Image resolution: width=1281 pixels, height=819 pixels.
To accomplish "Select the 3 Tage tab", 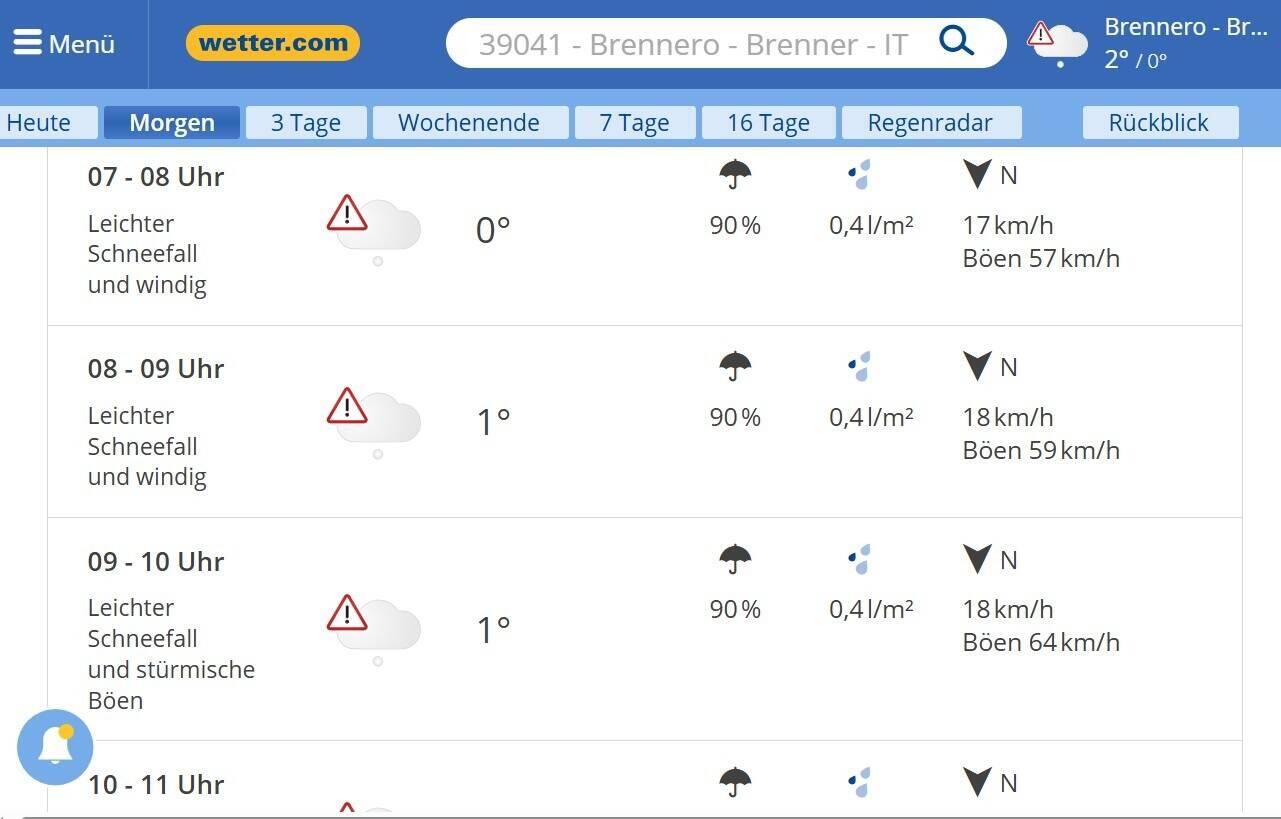I will (306, 123).
